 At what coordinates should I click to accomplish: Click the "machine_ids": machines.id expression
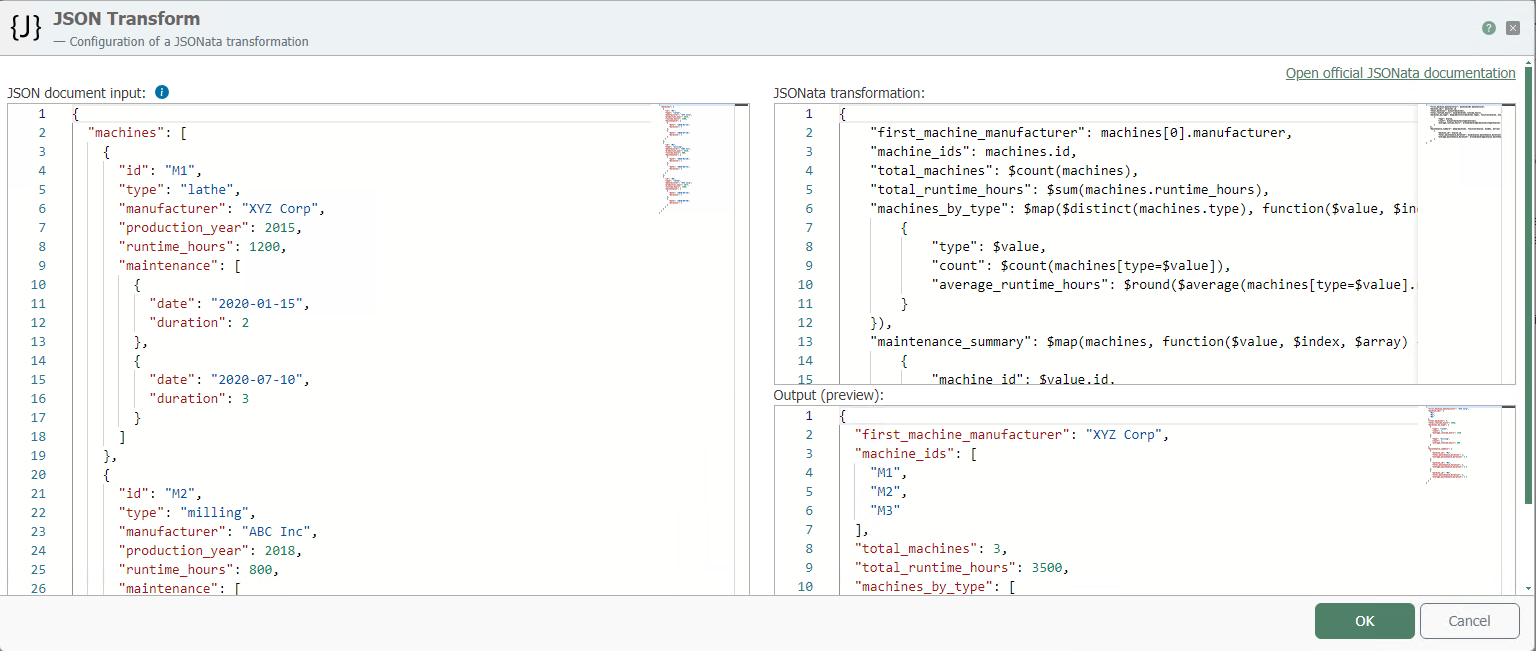975,152
